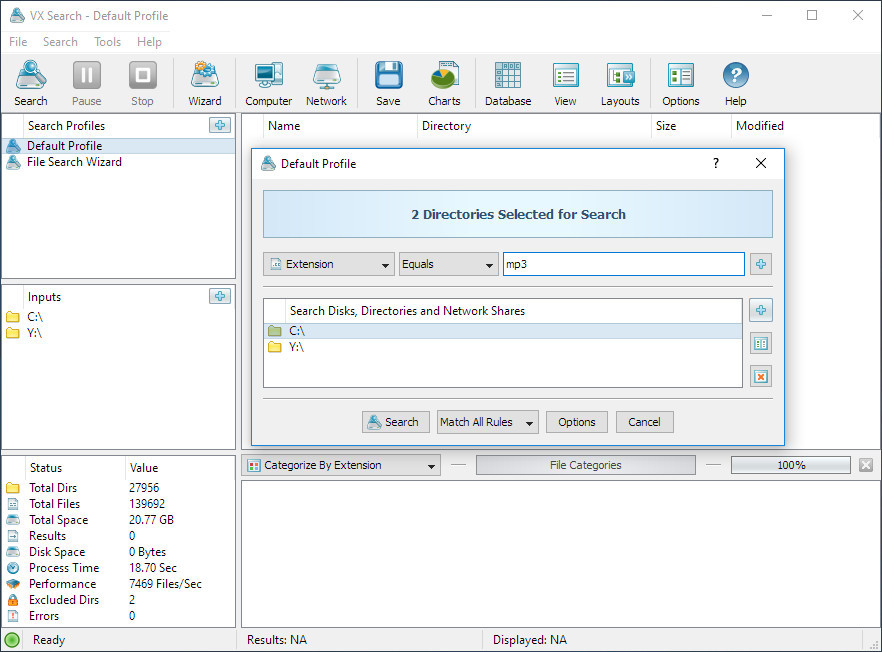Image resolution: width=882 pixels, height=652 pixels.
Task: Click the Save toolbar icon
Action: 388,83
